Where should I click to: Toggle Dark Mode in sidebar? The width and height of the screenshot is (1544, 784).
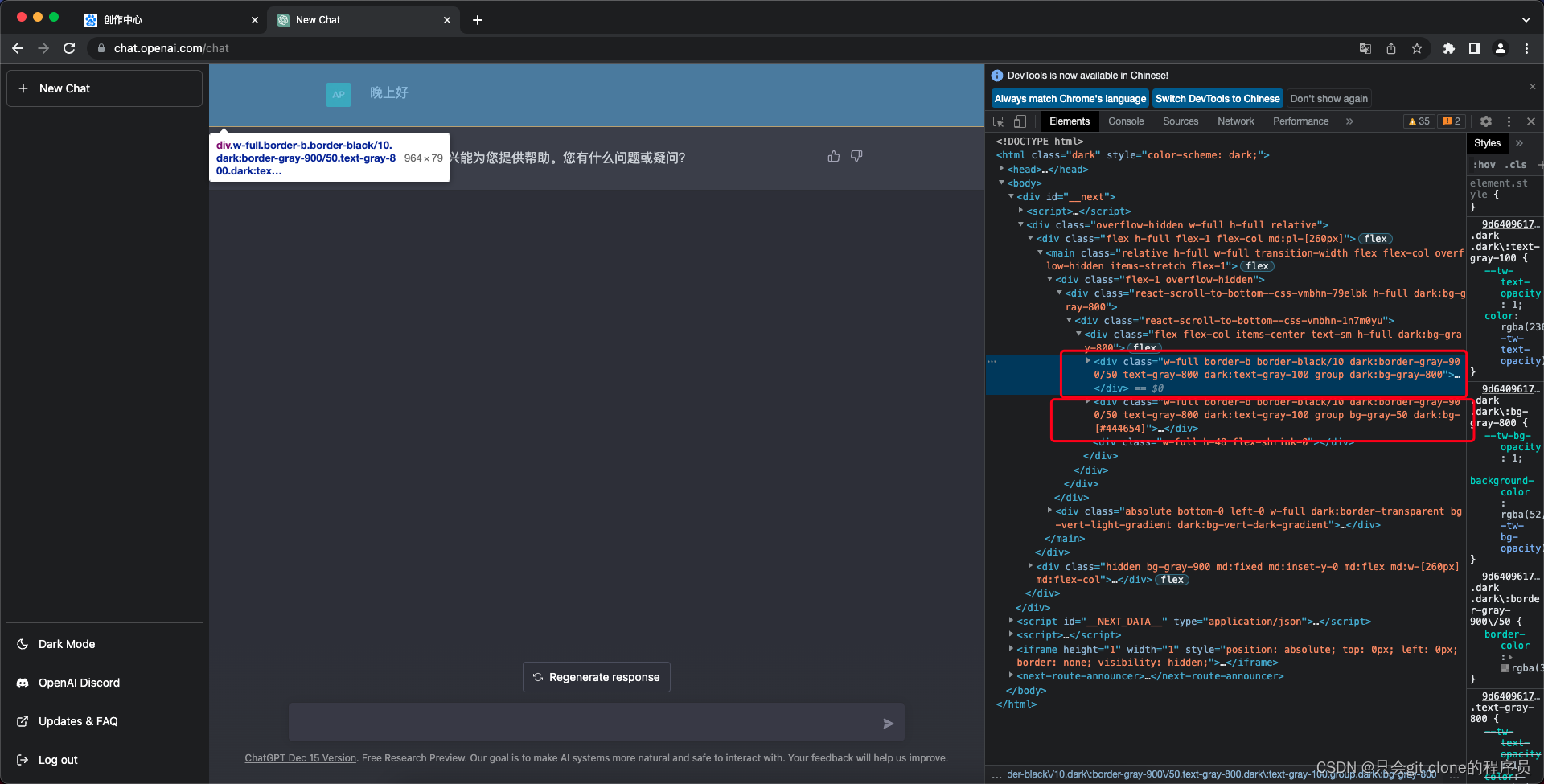tap(105, 644)
